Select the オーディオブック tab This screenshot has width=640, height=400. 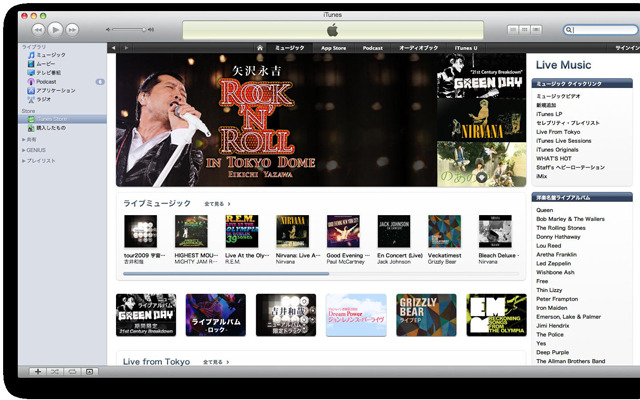tap(419, 48)
